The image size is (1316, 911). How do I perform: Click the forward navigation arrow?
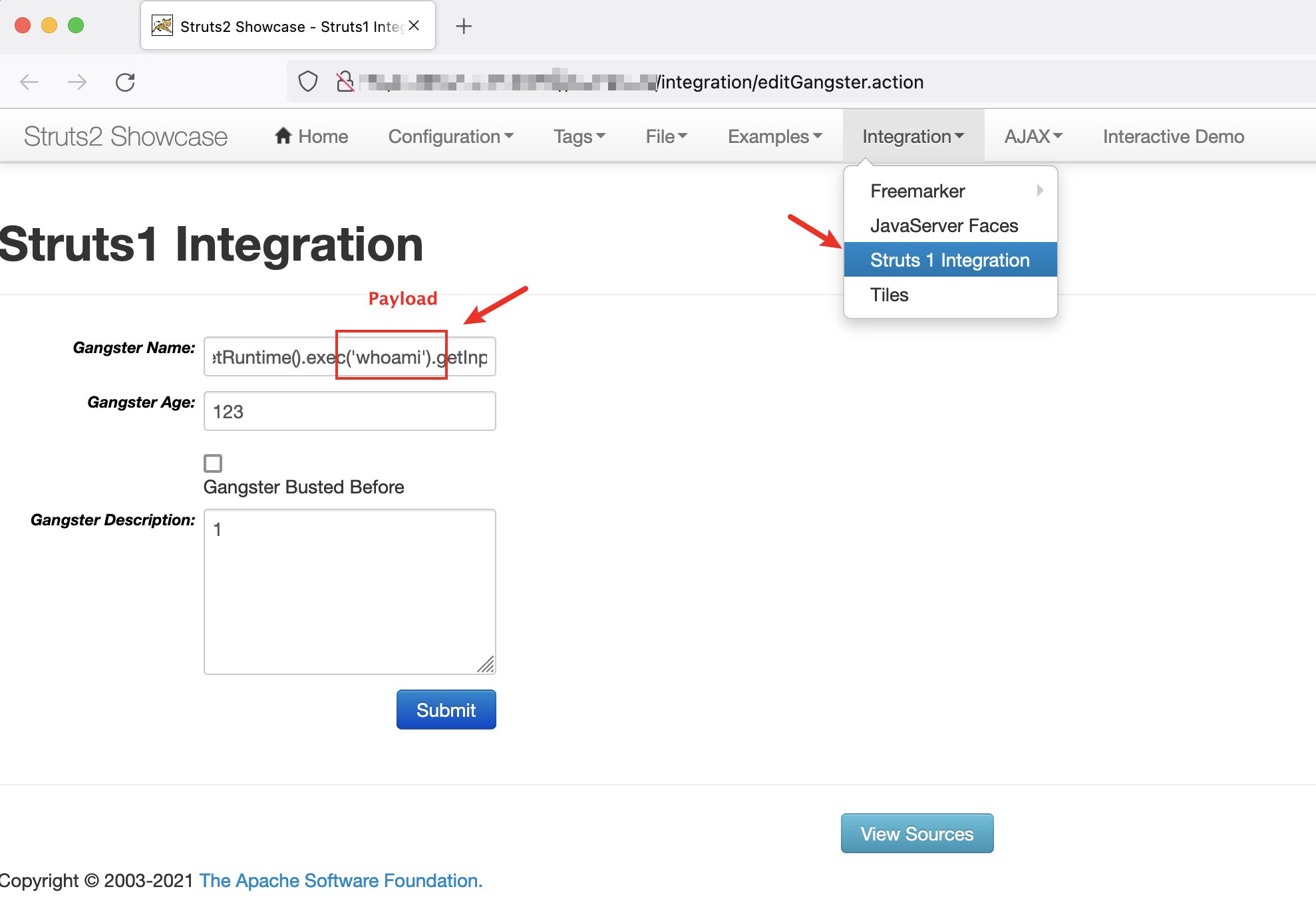tap(77, 82)
